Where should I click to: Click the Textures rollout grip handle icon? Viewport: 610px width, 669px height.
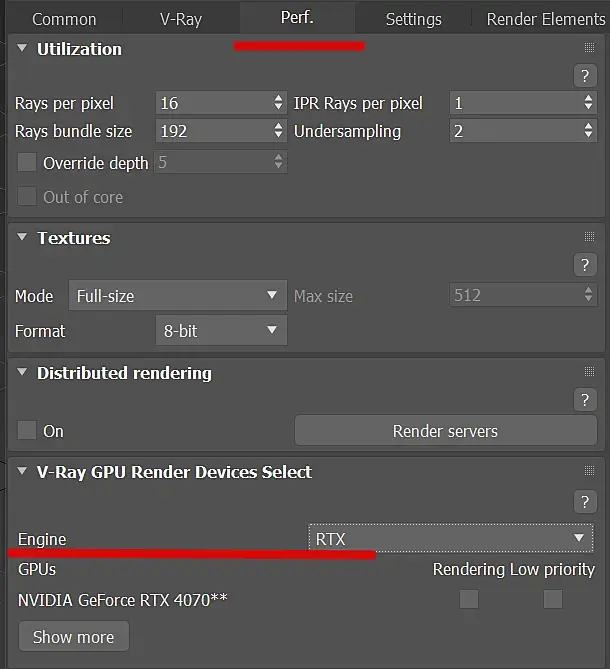(589, 236)
